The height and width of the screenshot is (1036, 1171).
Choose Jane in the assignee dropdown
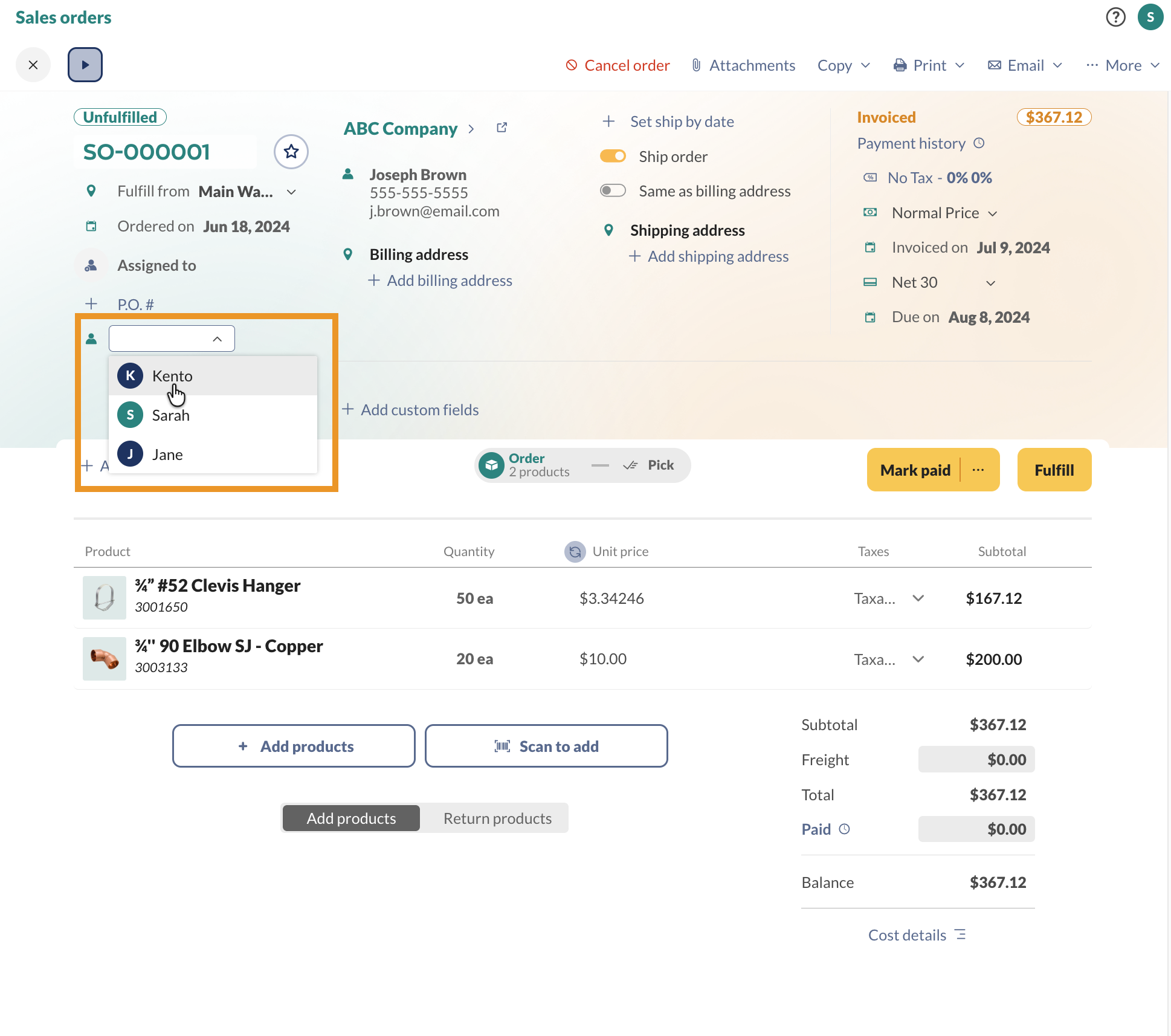(x=167, y=455)
